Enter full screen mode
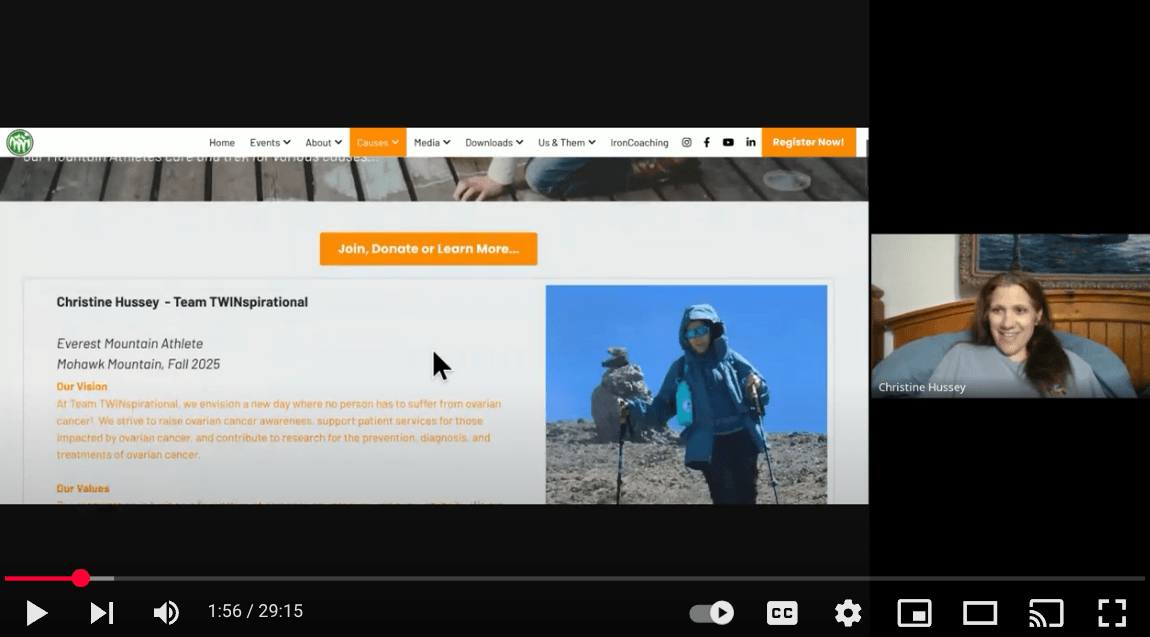The height and width of the screenshot is (637, 1150). 1112,612
